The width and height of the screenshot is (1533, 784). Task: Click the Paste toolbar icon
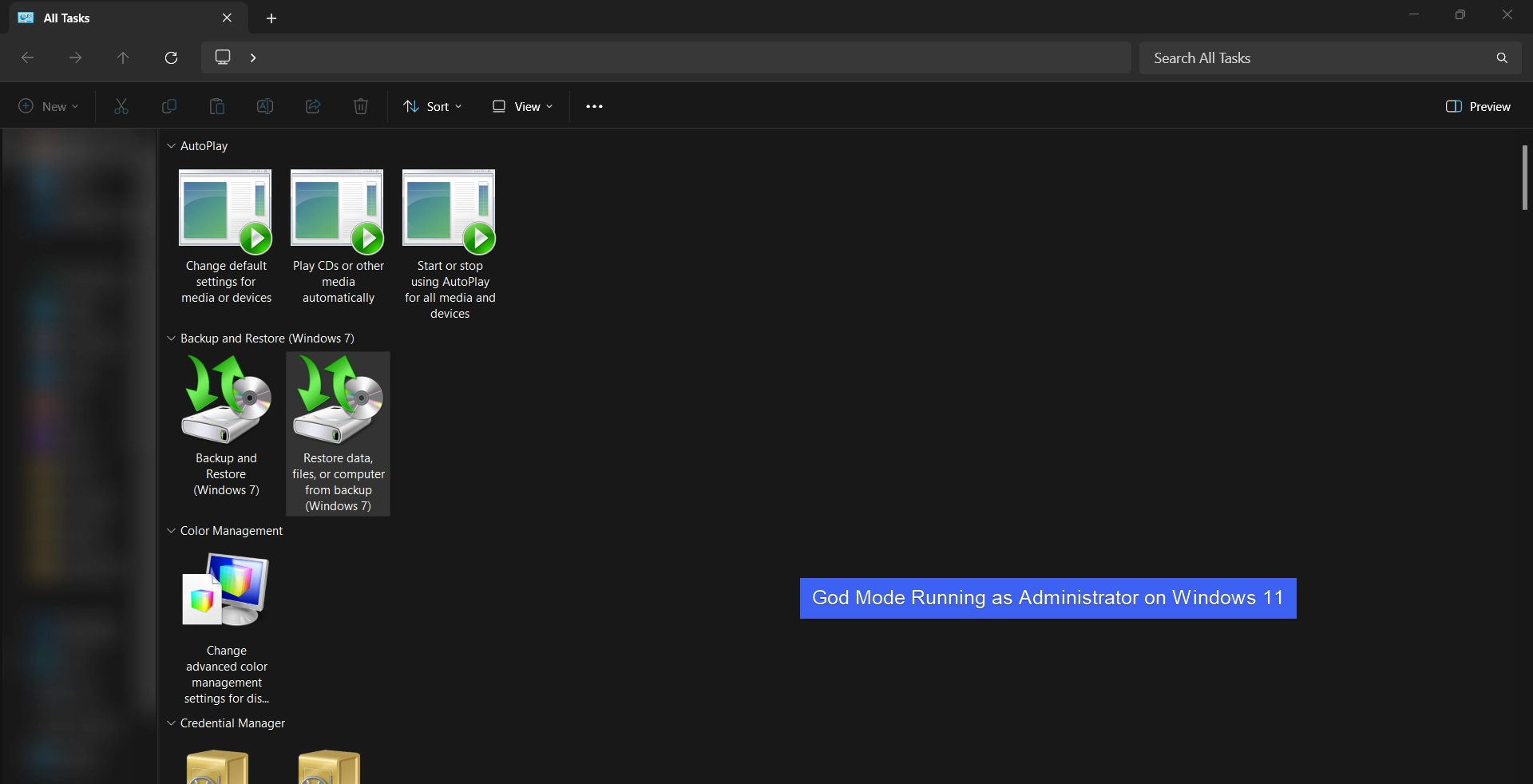click(x=217, y=106)
